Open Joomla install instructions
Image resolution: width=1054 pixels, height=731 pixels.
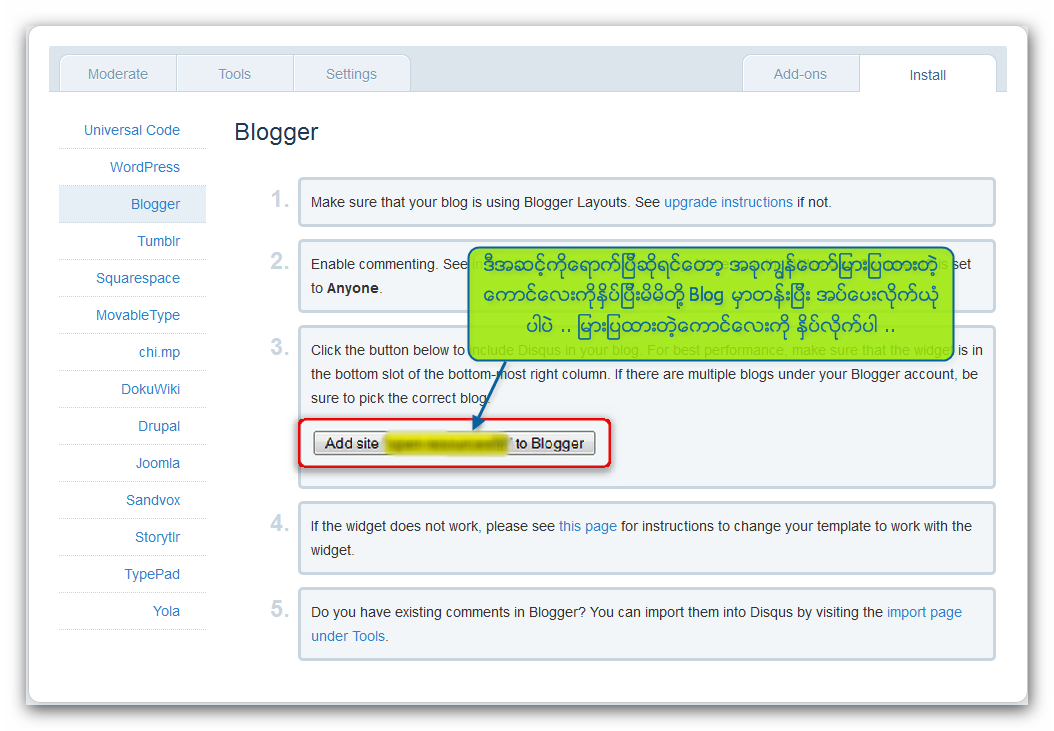coord(158,463)
